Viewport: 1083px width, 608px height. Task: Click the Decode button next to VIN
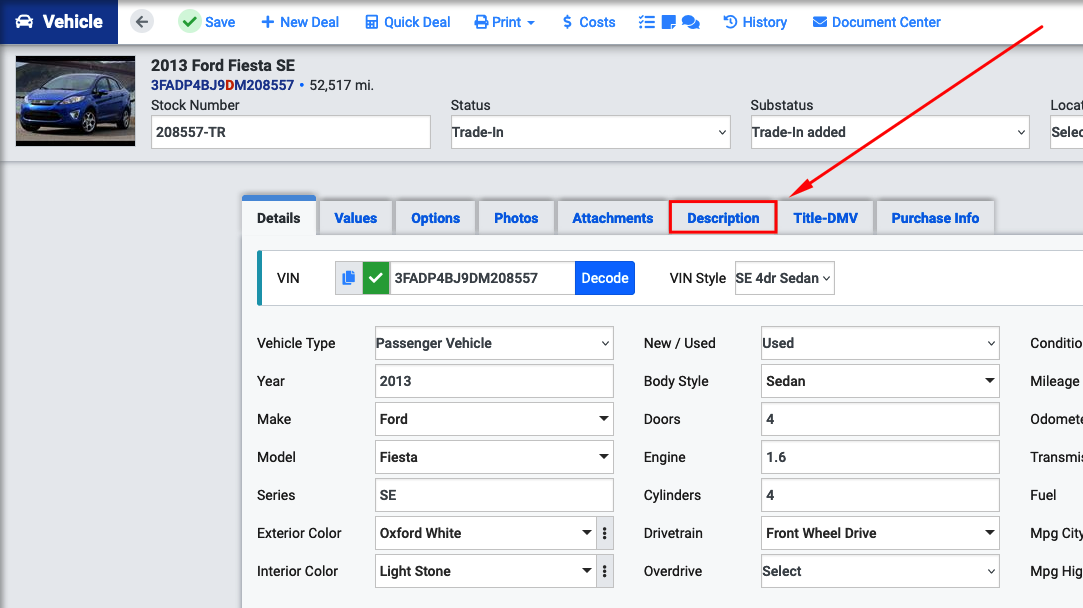point(604,278)
